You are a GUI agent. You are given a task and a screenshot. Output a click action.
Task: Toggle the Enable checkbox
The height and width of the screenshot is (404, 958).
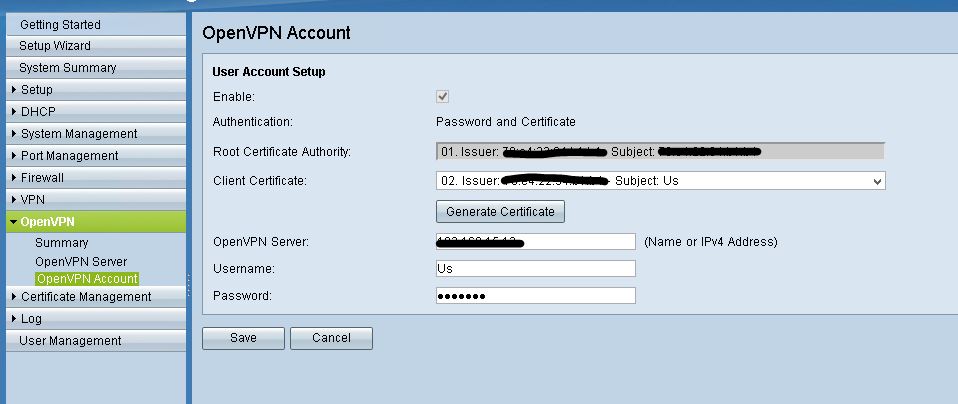pyautogui.click(x=442, y=97)
